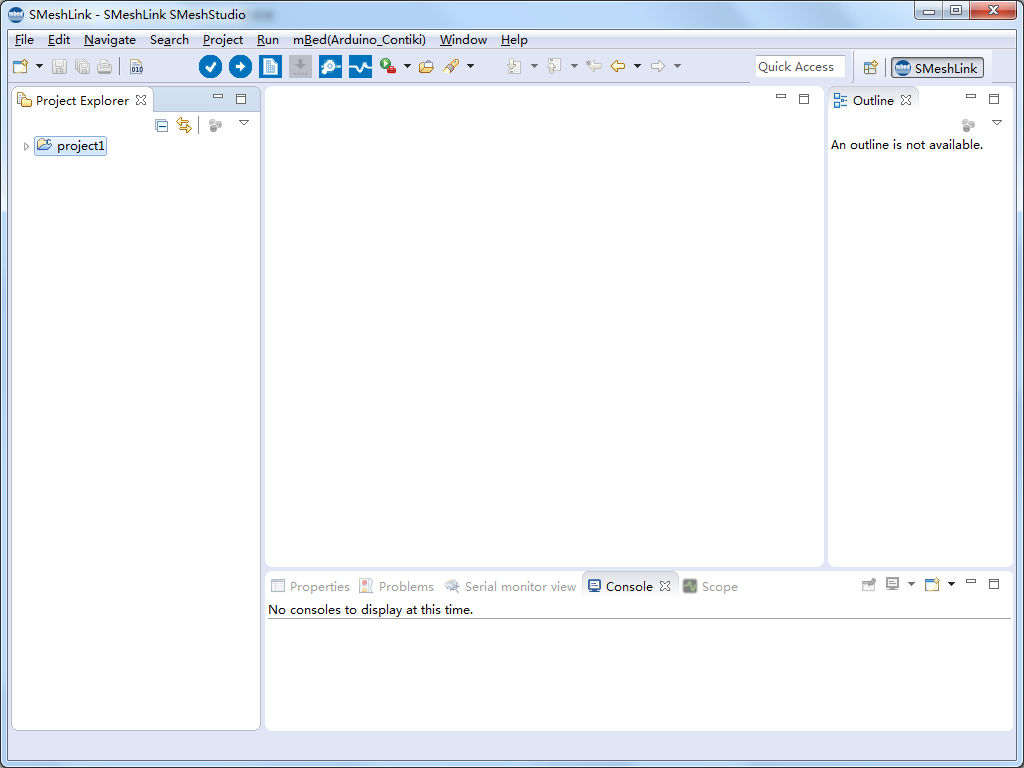Close the Console tab
The width and height of the screenshot is (1024, 768).
pos(665,586)
